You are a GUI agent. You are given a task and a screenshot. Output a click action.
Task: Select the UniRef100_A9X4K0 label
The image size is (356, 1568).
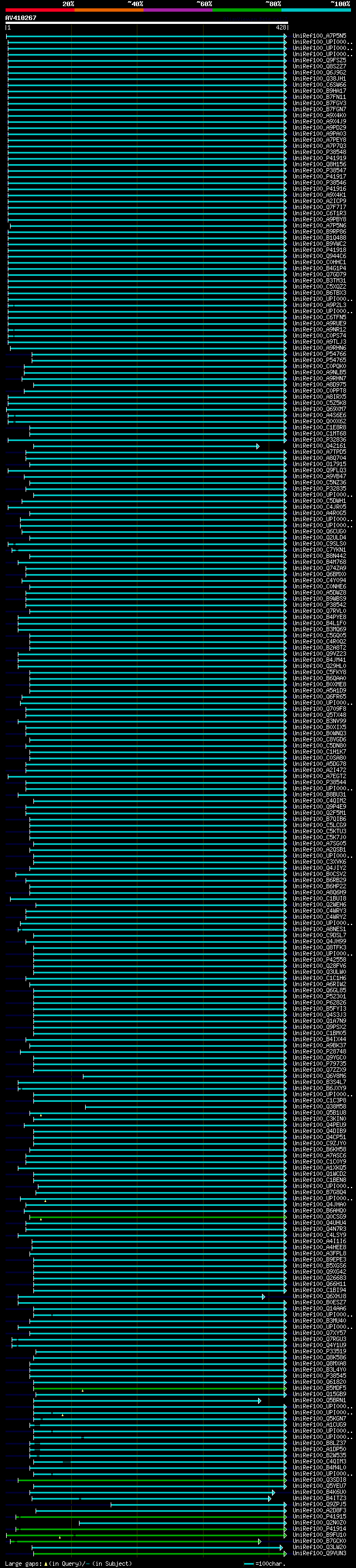319,116
